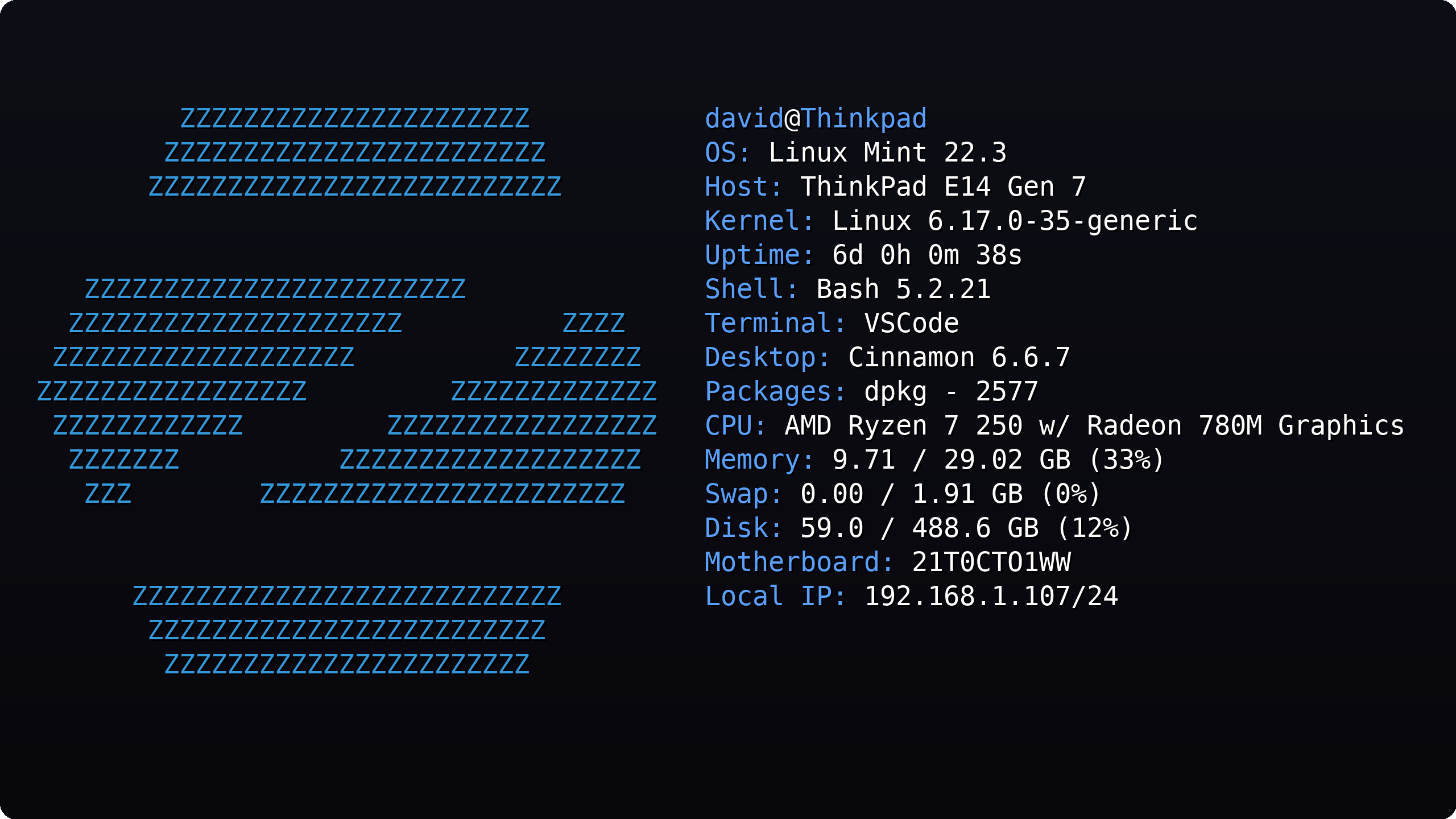Click the Packages: label
Image resolution: width=1456 pixels, height=819 pixels.
point(776,392)
